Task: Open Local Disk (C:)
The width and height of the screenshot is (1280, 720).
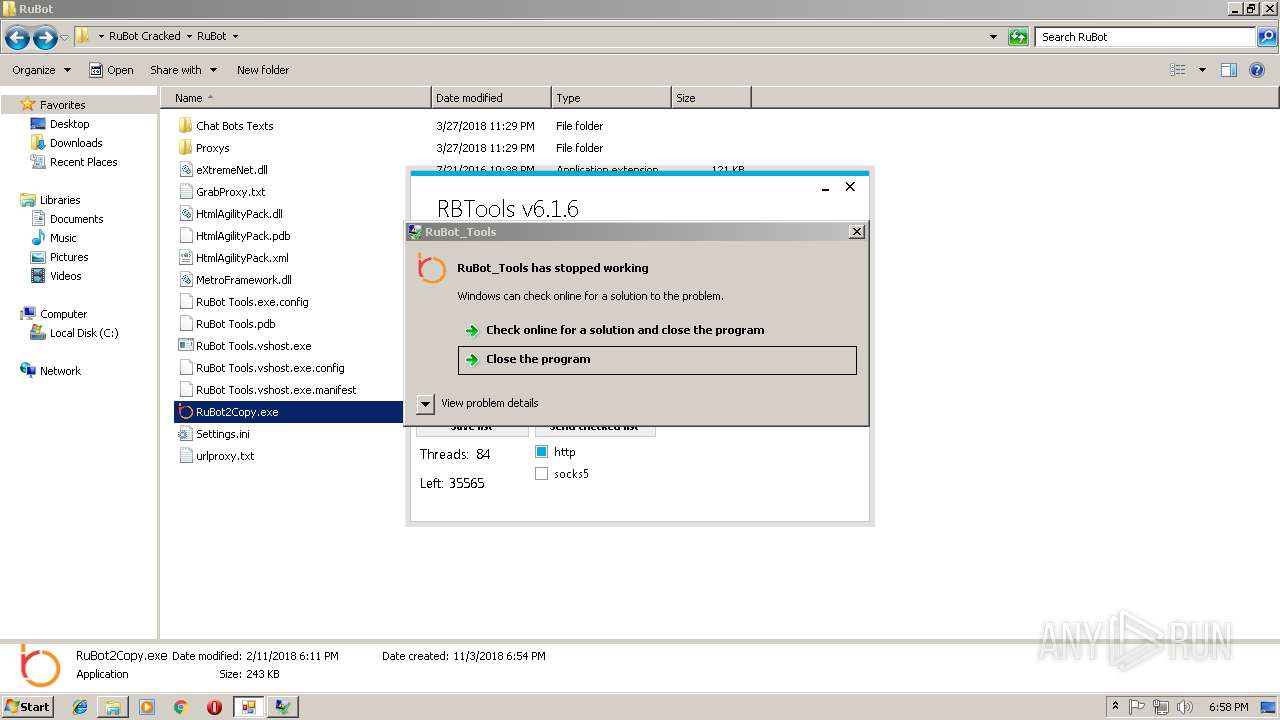Action: point(84,333)
